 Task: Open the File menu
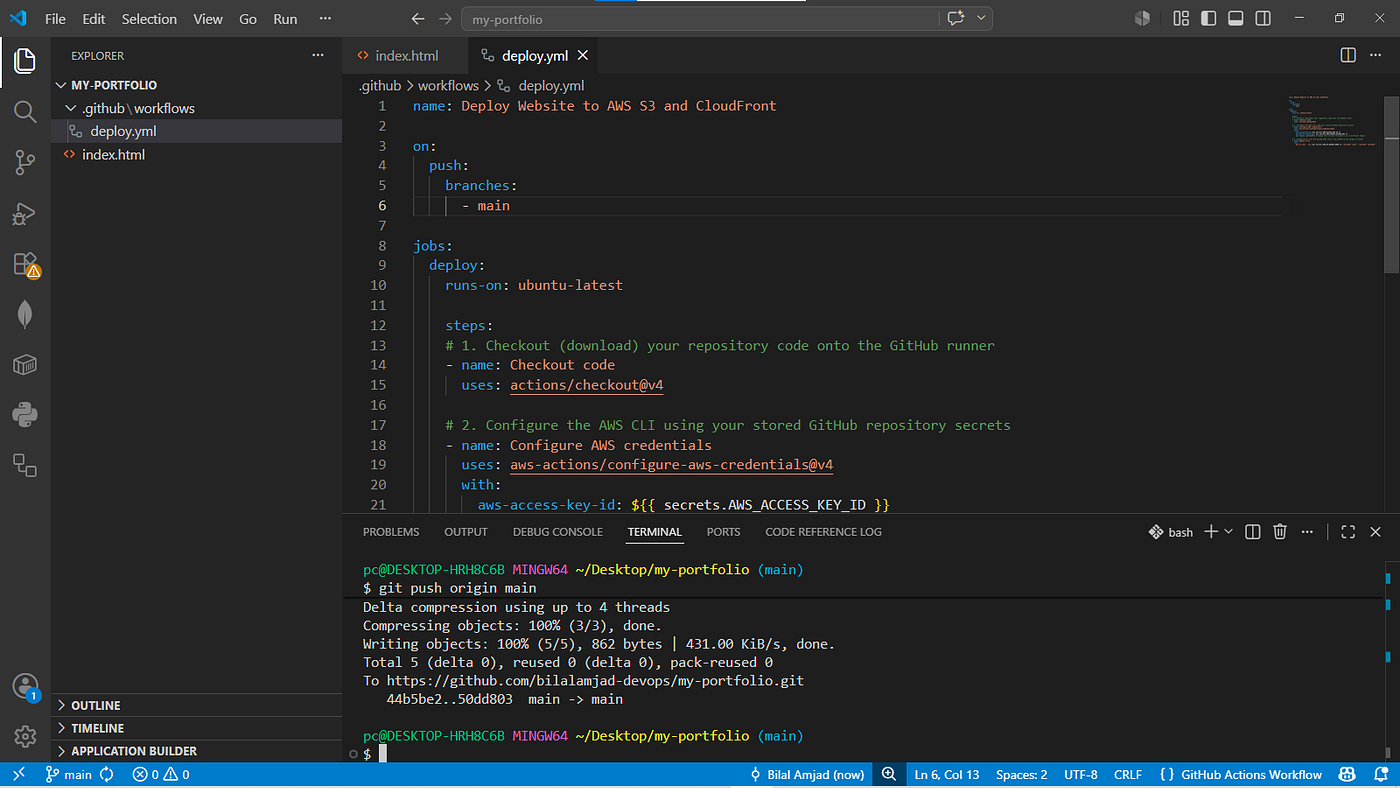(x=55, y=19)
